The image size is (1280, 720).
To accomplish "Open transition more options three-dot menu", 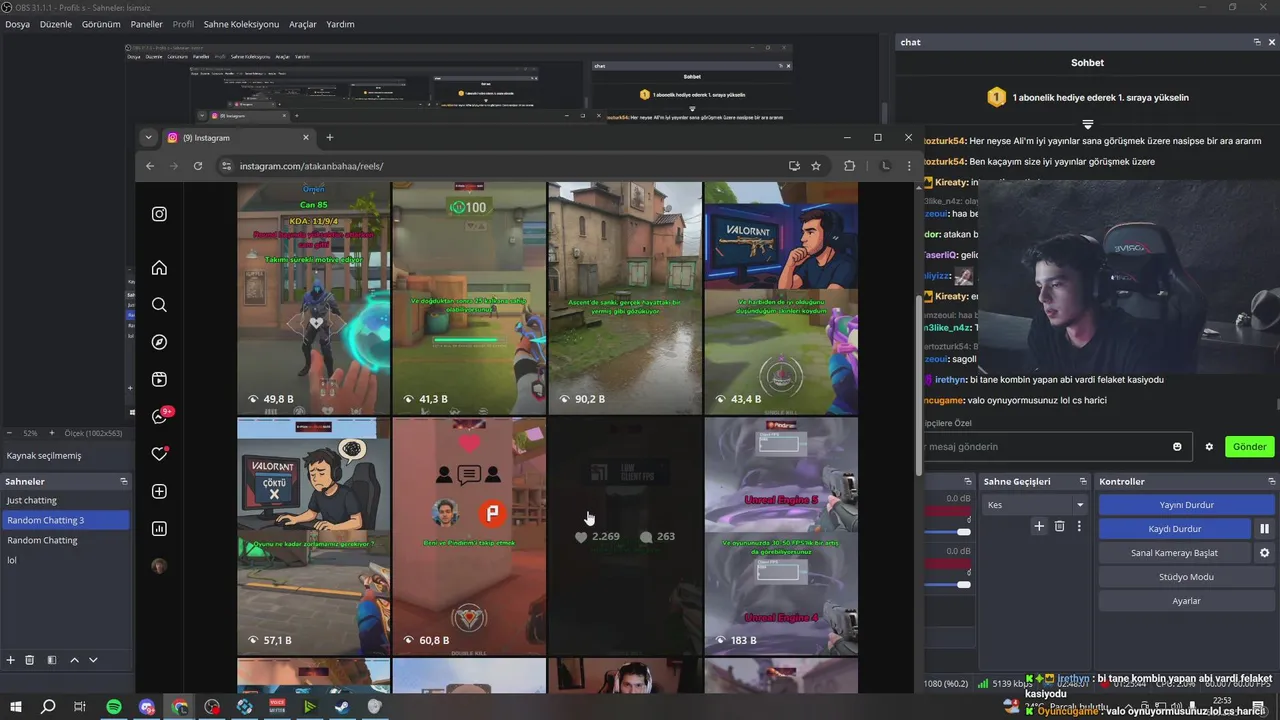I will [x=1079, y=526].
